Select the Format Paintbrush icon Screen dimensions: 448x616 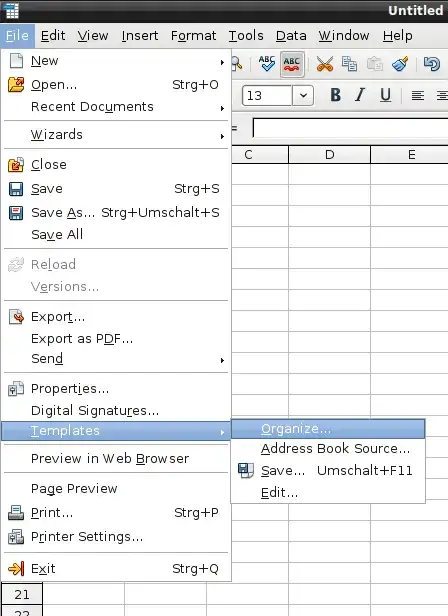pyautogui.click(x=400, y=64)
